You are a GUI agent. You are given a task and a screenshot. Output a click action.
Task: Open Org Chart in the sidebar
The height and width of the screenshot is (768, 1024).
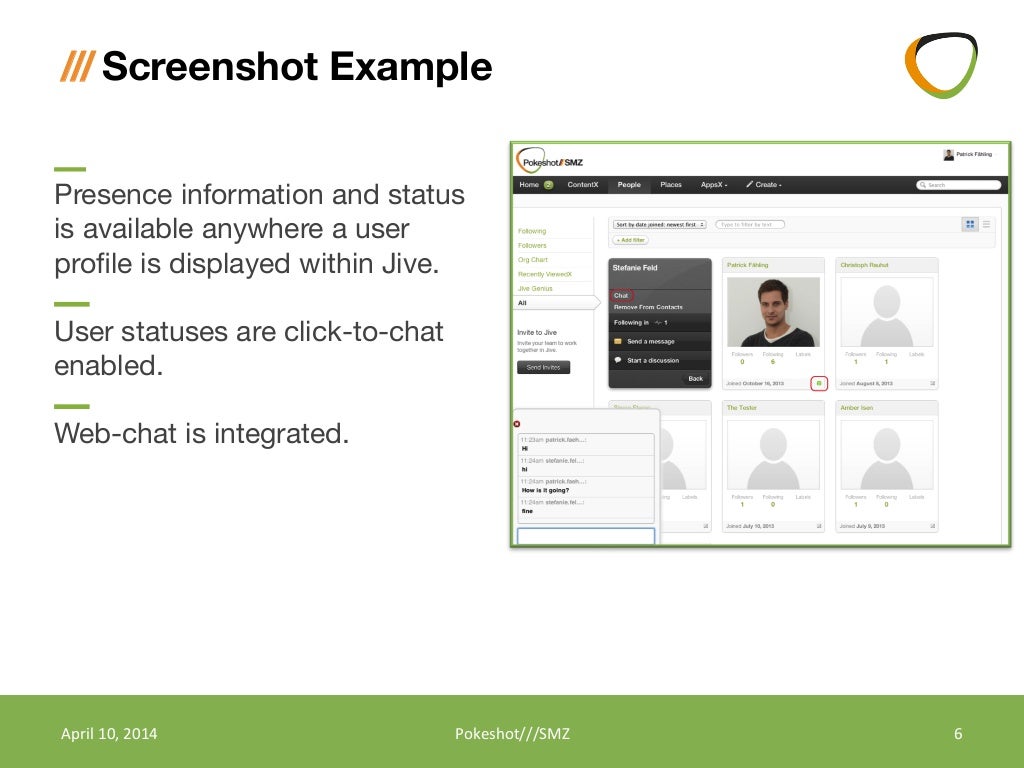coord(533,260)
